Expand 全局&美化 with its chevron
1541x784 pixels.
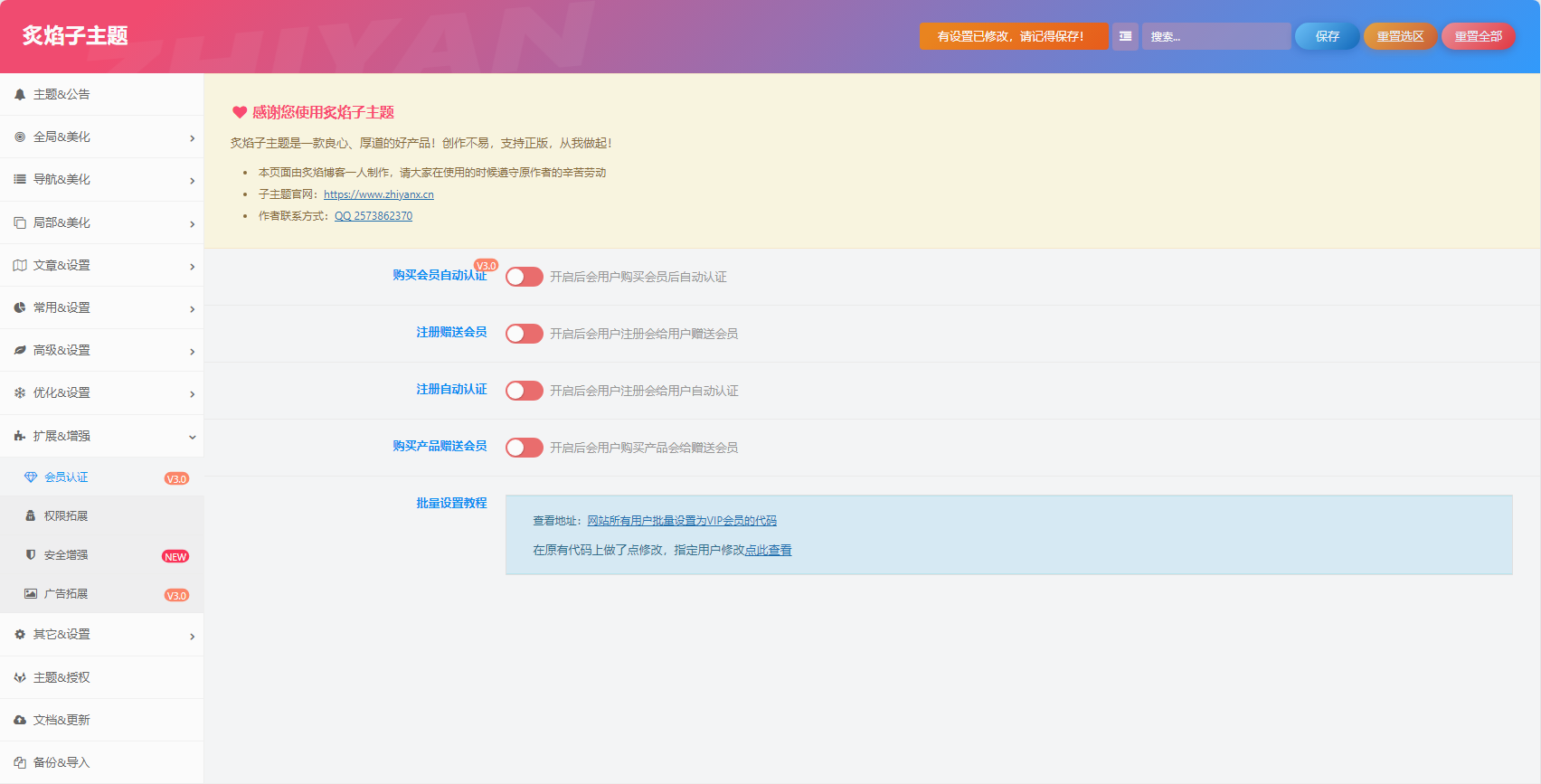pyautogui.click(x=192, y=138)
